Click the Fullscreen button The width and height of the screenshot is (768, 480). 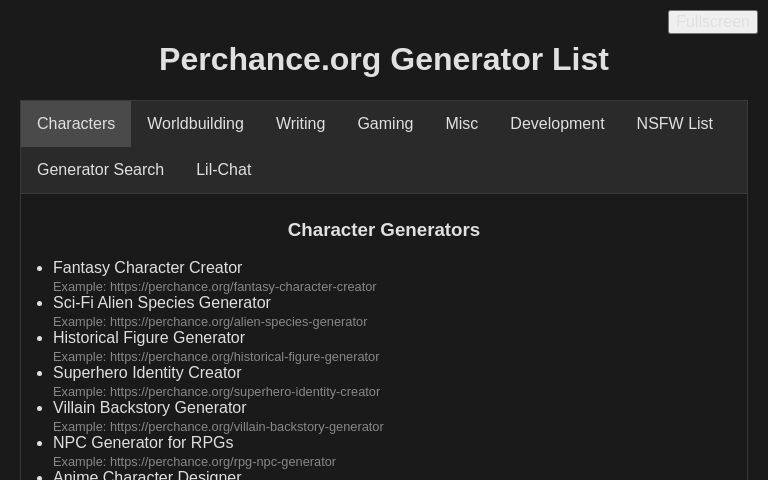pyautogui.click(x=712, y=22)
